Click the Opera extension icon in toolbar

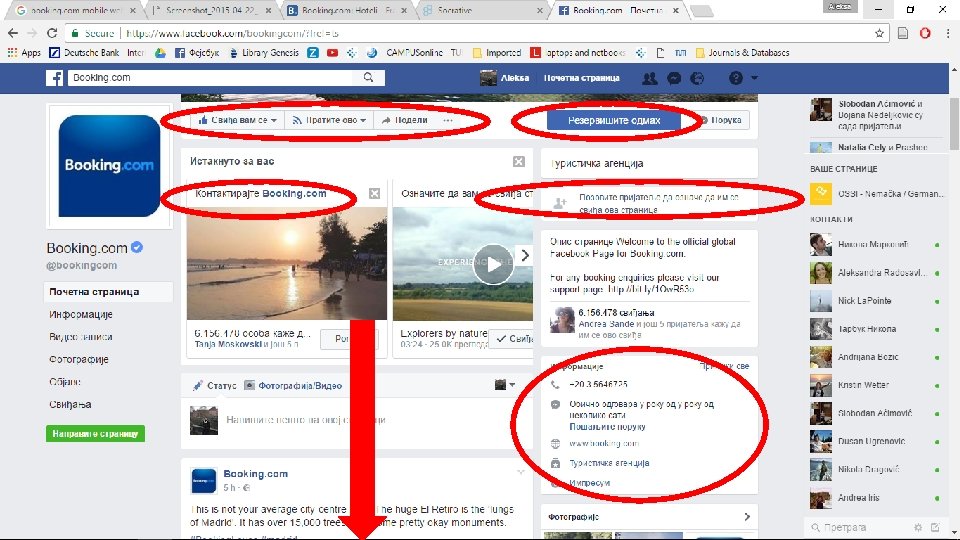click(x=925, y=33)
